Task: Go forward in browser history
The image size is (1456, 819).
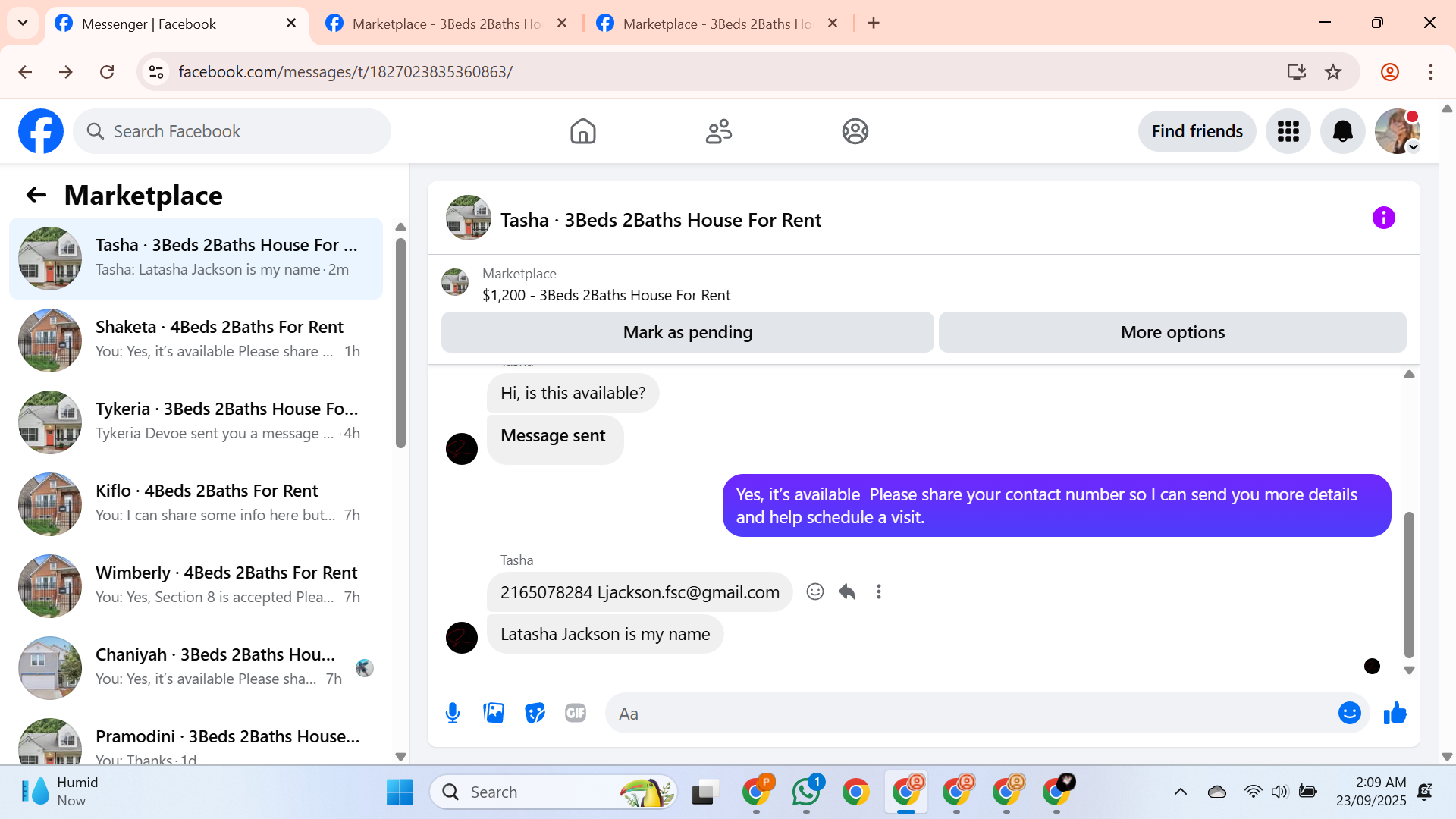Action: pos(66,72)
